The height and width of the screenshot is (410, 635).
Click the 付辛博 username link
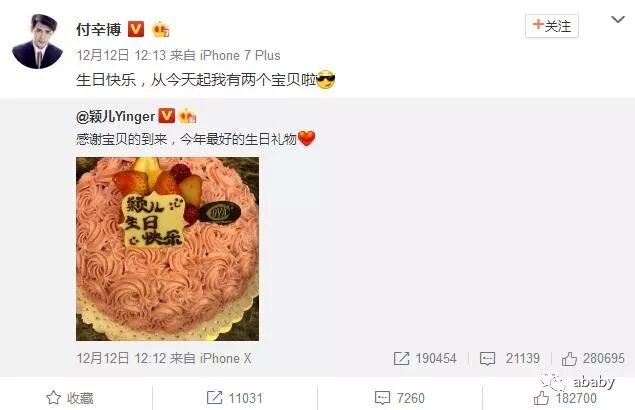point(99,29)
